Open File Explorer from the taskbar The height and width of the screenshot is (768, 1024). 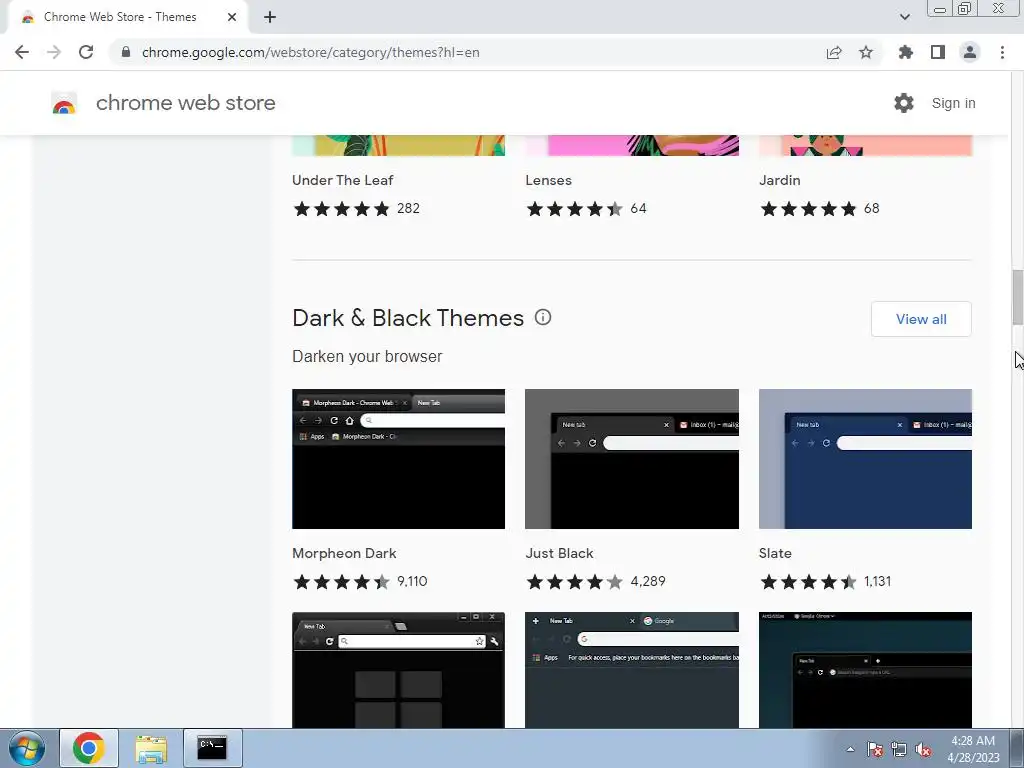[x=151, y=748]
